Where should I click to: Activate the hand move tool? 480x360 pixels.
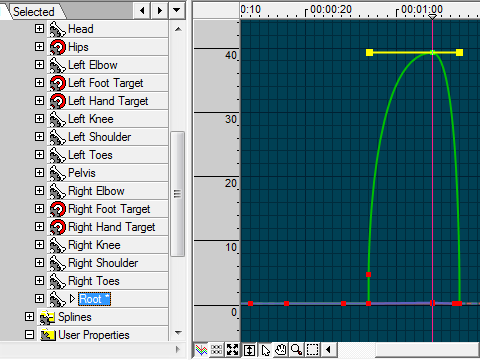pos(281,350)
